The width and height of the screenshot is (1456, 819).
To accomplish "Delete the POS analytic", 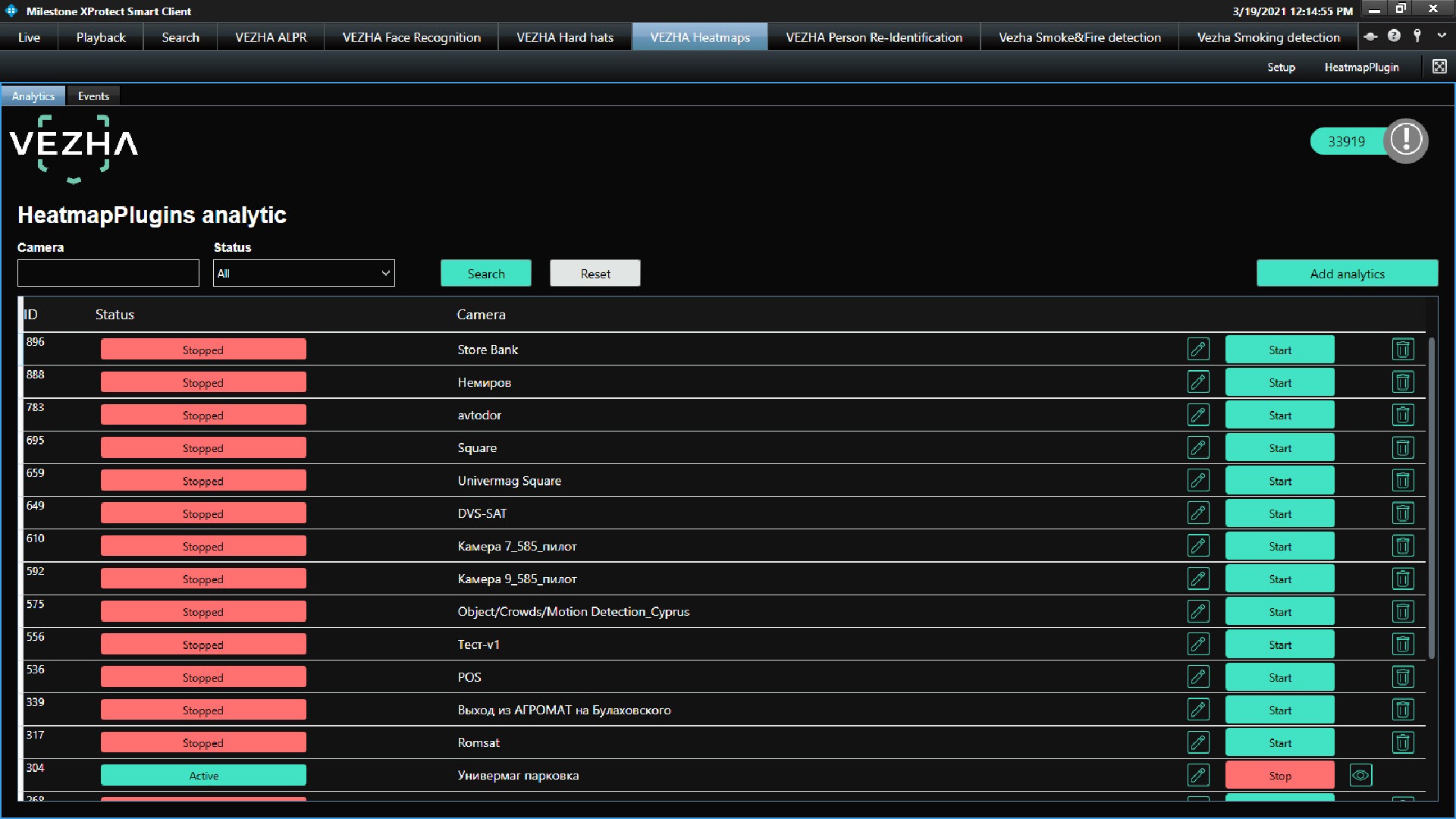I will [x=1403, y=677].
